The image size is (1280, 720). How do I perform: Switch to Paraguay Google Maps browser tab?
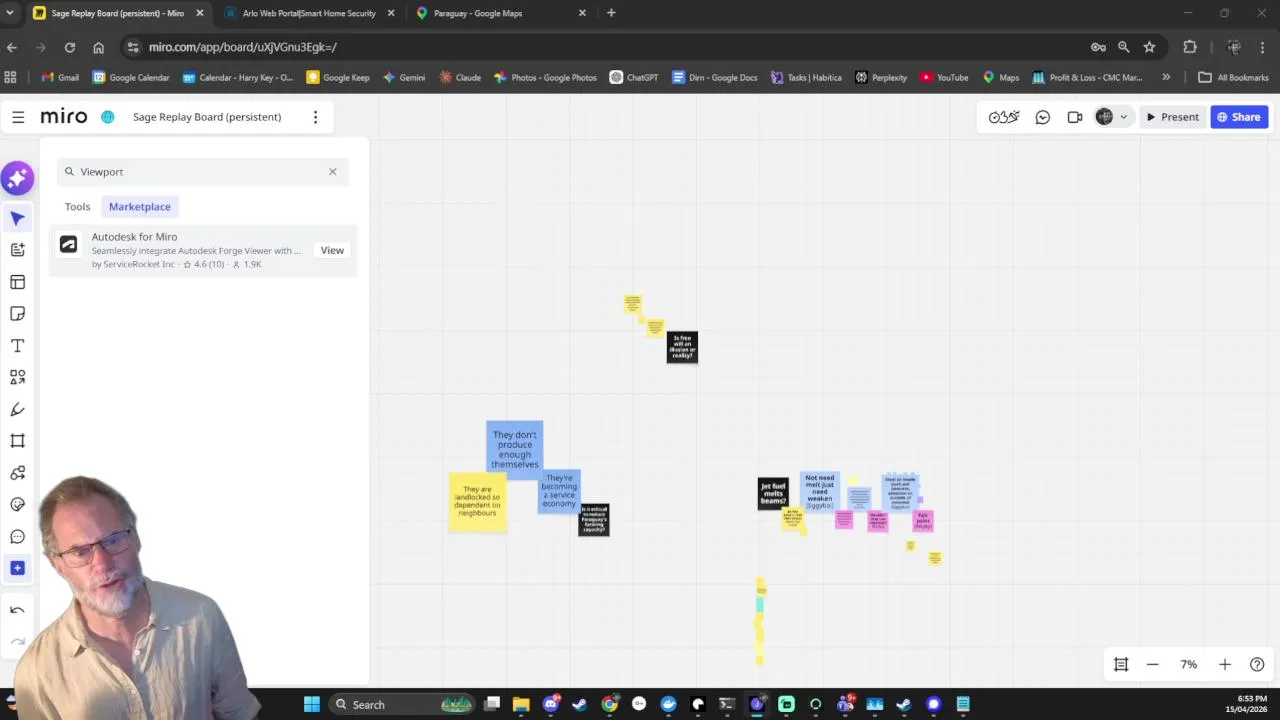click(478, 13)
